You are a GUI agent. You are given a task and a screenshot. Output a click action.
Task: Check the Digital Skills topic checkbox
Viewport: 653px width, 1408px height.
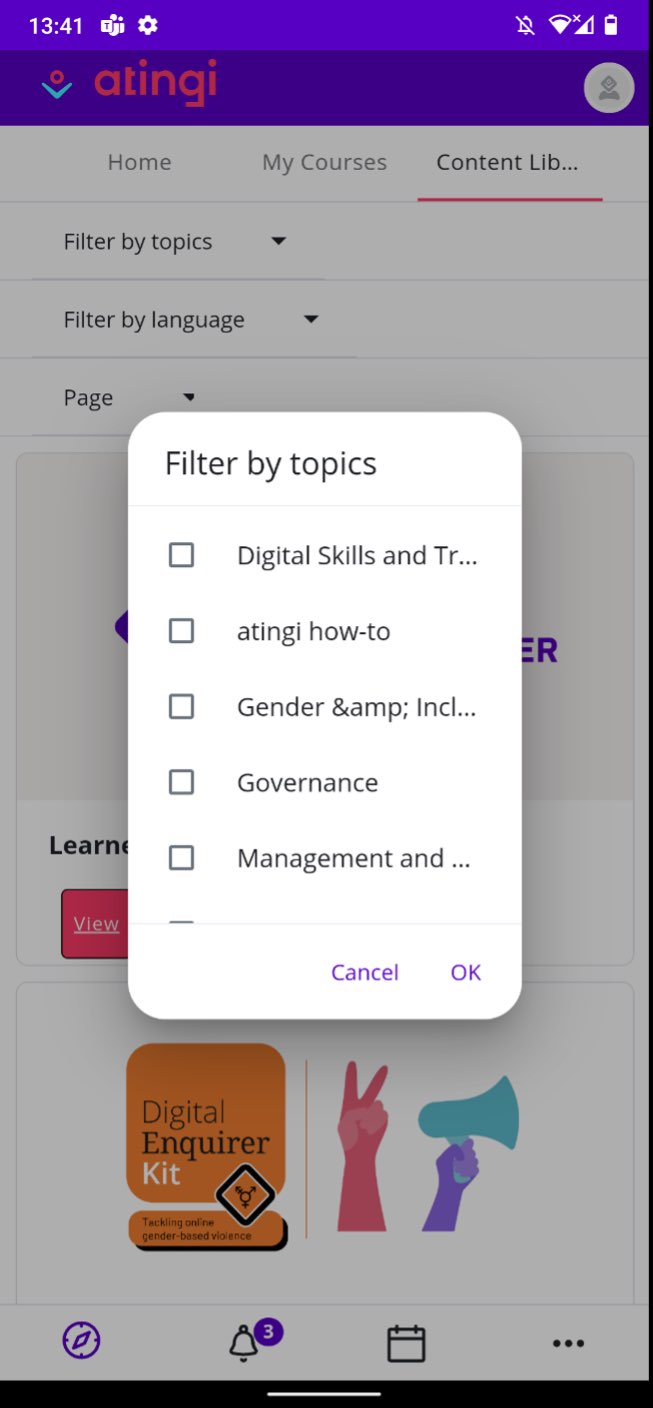(181, 555)
